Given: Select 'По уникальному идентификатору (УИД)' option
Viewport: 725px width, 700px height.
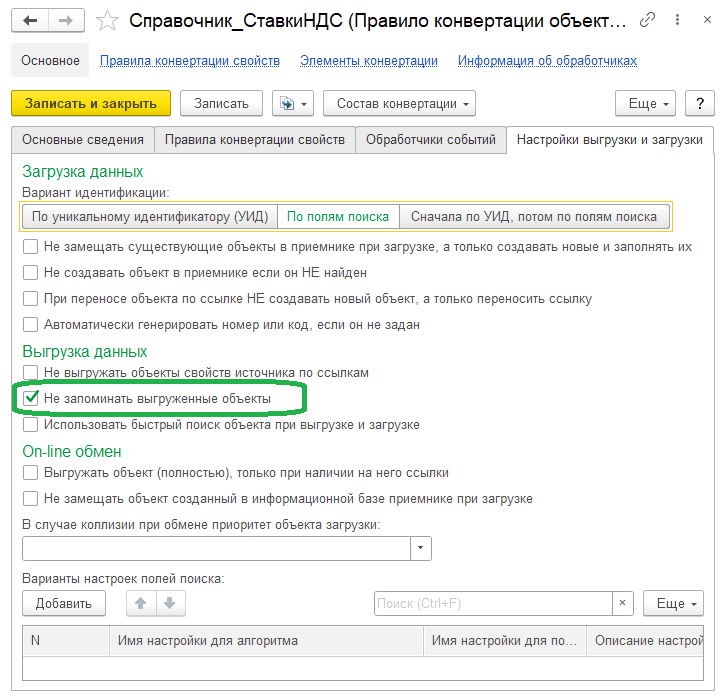Looking at the screenshot, I should pos(150,216).
